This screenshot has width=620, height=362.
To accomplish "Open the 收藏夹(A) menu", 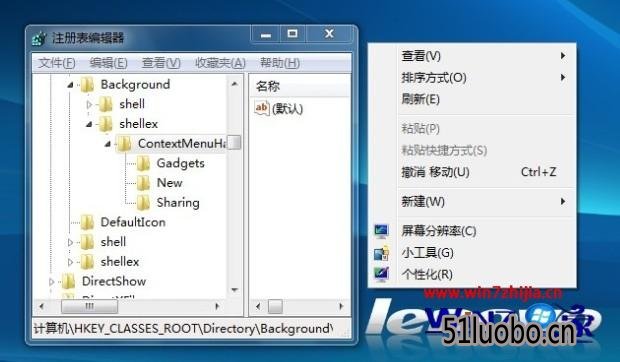I will tap(220, 63).
